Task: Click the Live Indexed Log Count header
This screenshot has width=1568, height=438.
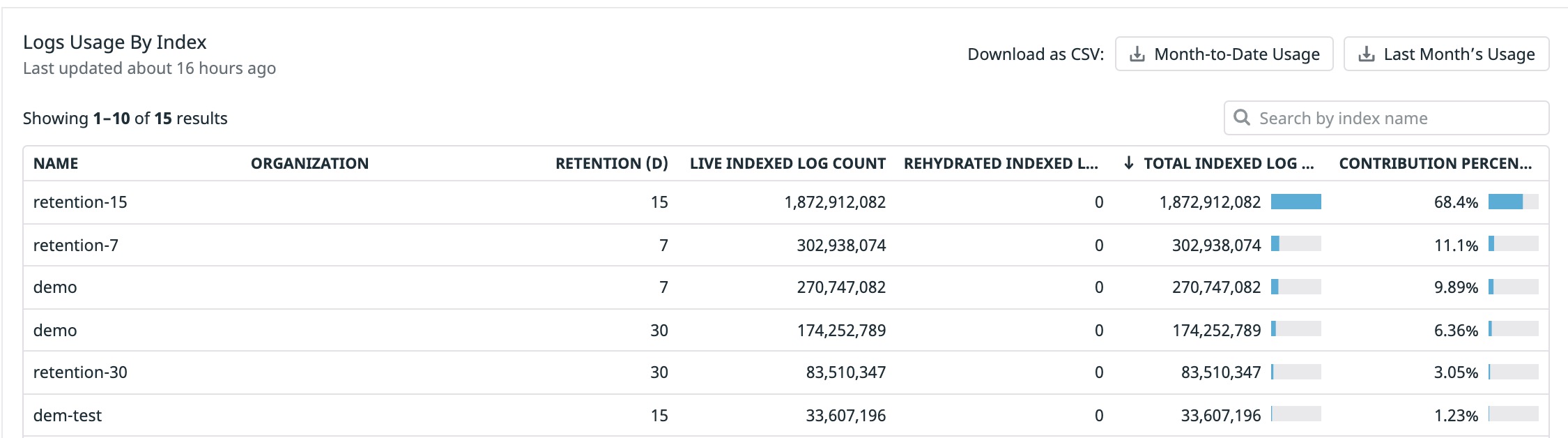Action: tap(787, 163)
